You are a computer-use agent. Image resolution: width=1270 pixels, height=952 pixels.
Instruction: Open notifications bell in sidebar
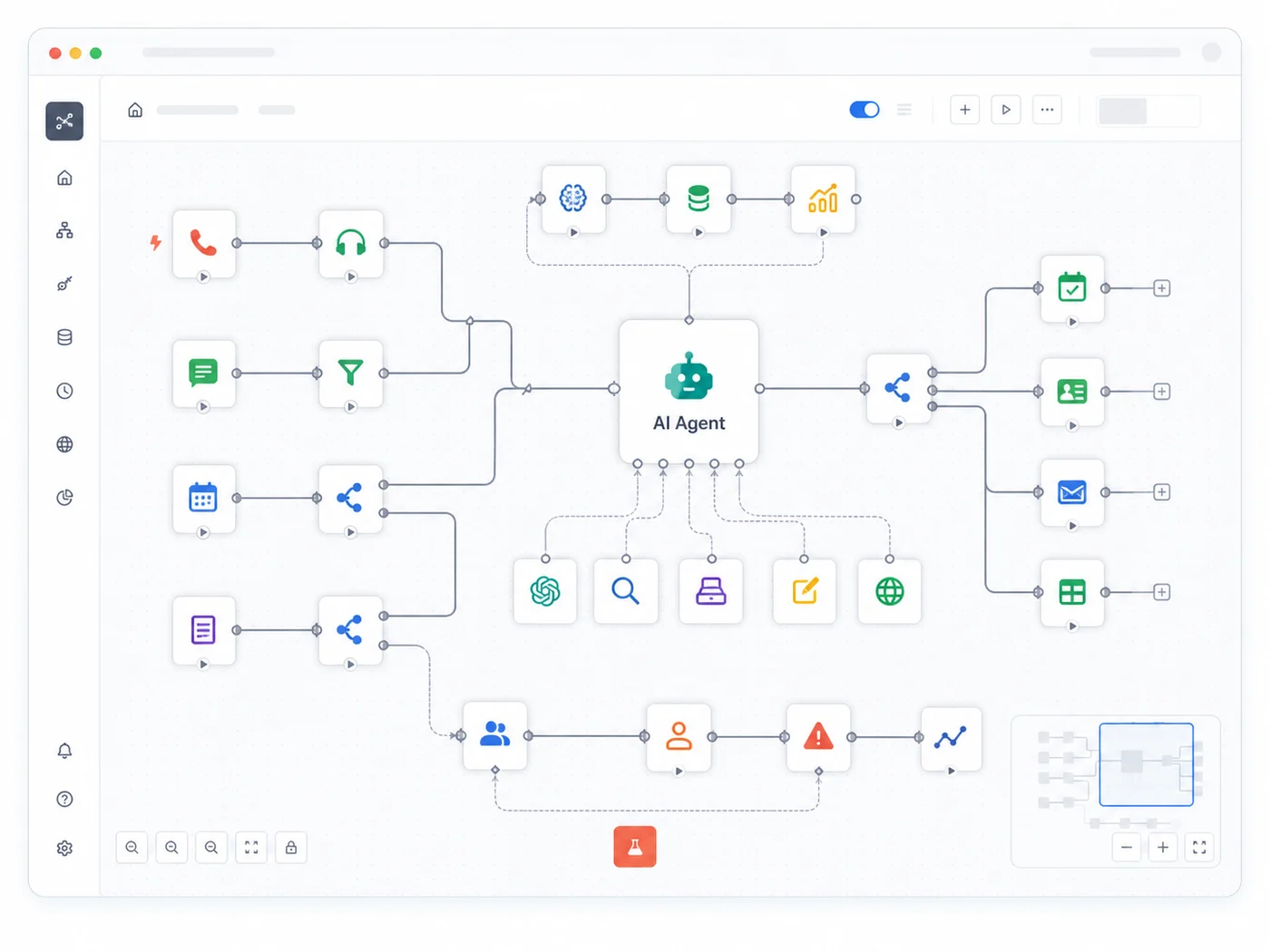tap(64, 751)
